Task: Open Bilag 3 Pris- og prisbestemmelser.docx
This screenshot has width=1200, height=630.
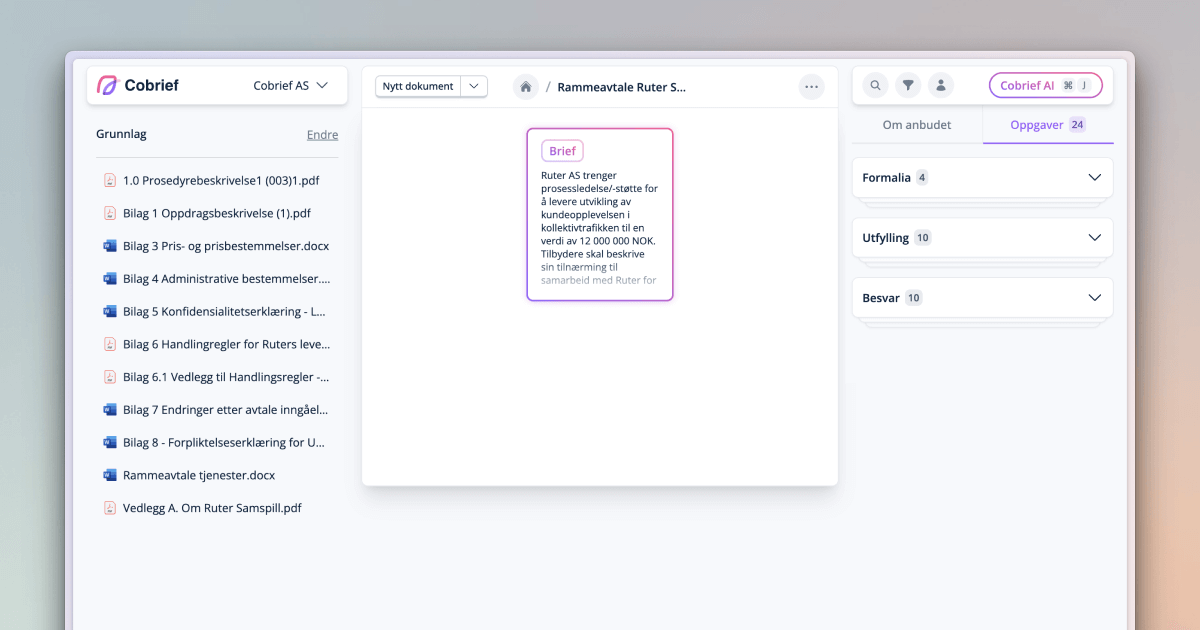Action: (225, 246)
